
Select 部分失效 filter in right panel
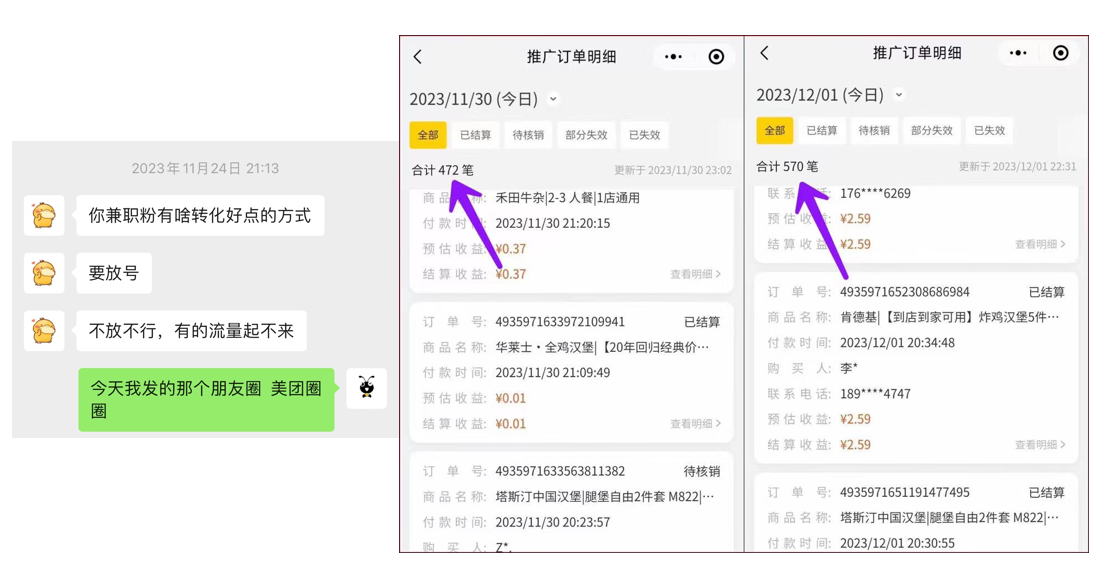[931, 131]
